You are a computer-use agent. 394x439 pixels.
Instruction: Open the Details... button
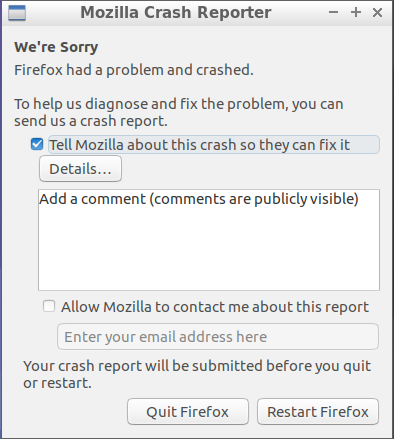[x=80, y=169]
